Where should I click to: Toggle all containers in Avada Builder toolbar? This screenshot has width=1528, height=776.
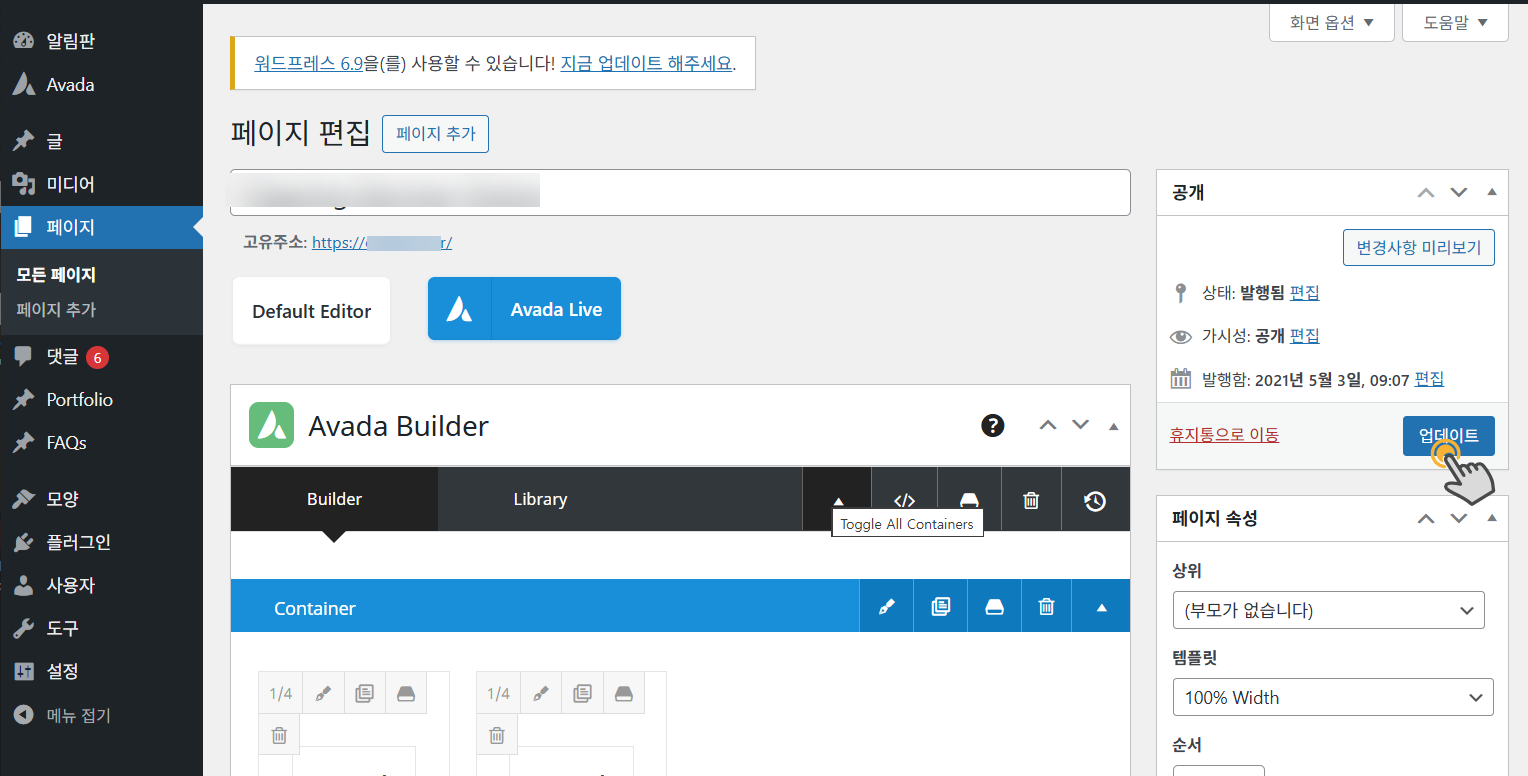coord(838,499)
